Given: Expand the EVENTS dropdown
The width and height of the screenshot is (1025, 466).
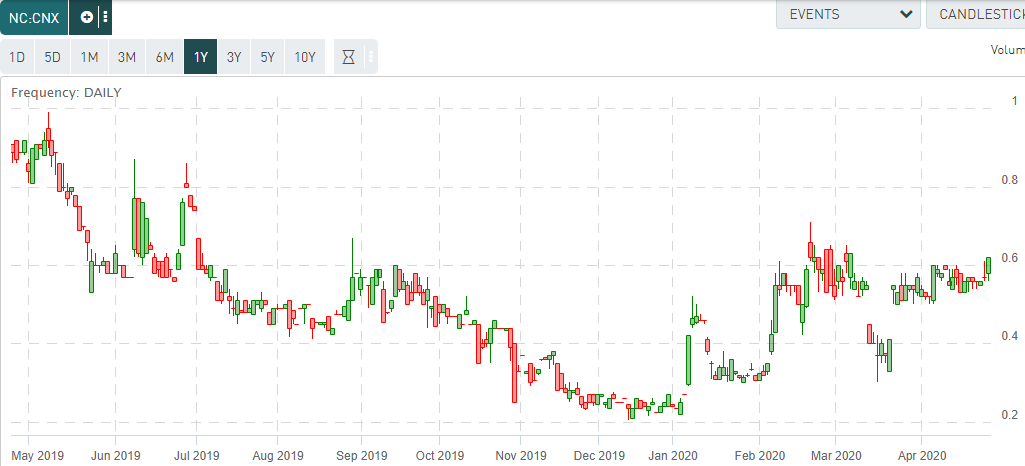Looking at the screenshot, I should coord(848,14).
